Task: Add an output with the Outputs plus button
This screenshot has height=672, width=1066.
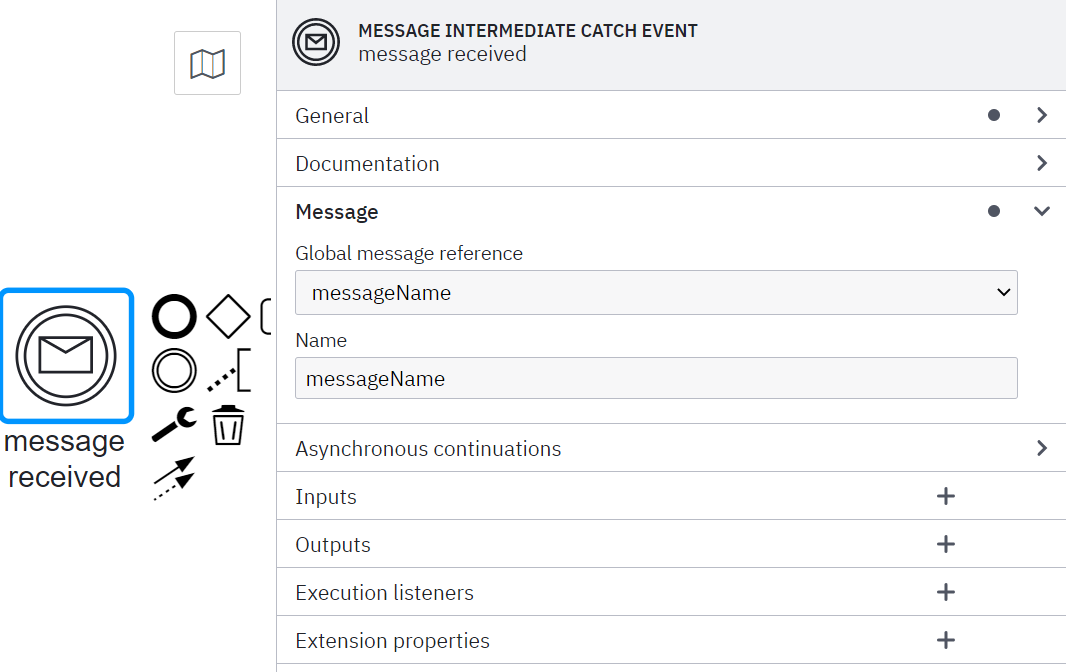Action: coord(945,544)
